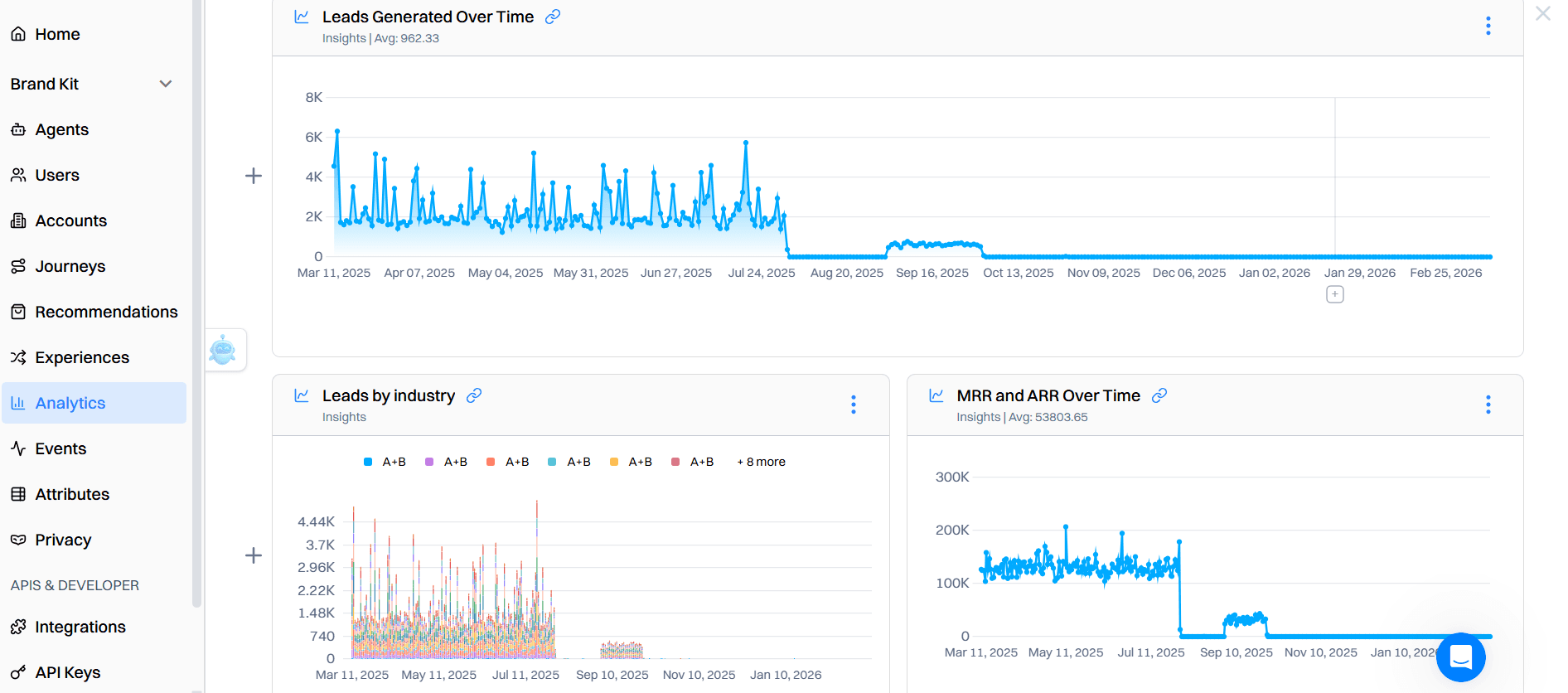
Task: Click chart icon beside MRR and ARR Over Time
Action: [936, 395]
